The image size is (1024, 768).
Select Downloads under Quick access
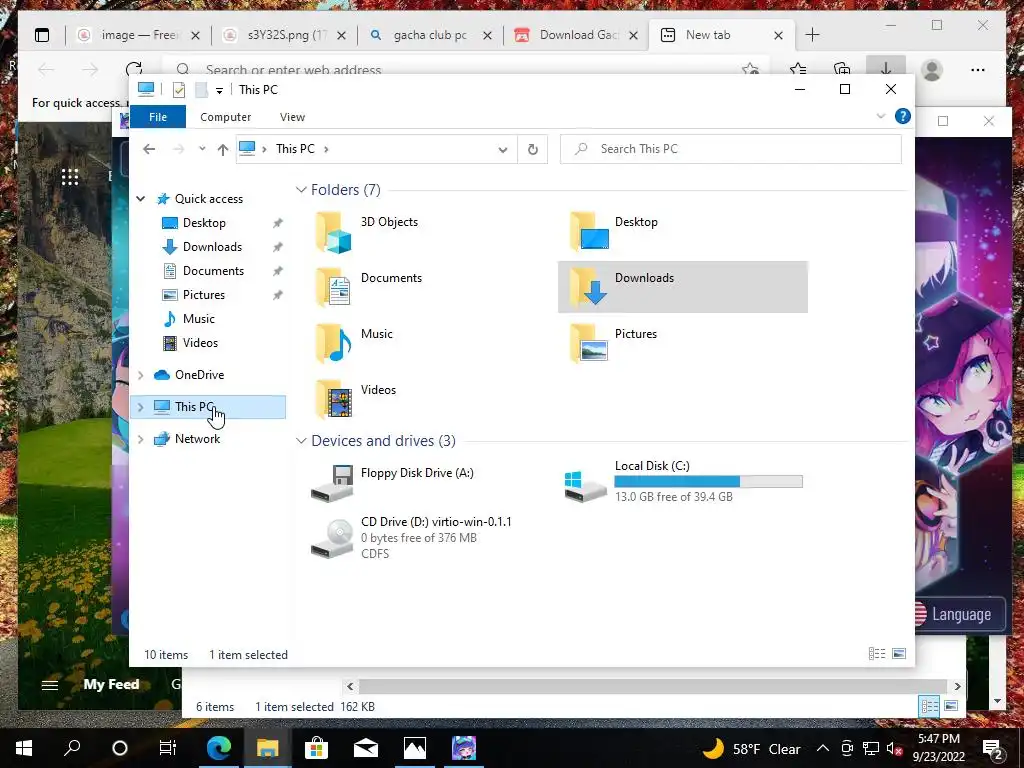point(212,247)
